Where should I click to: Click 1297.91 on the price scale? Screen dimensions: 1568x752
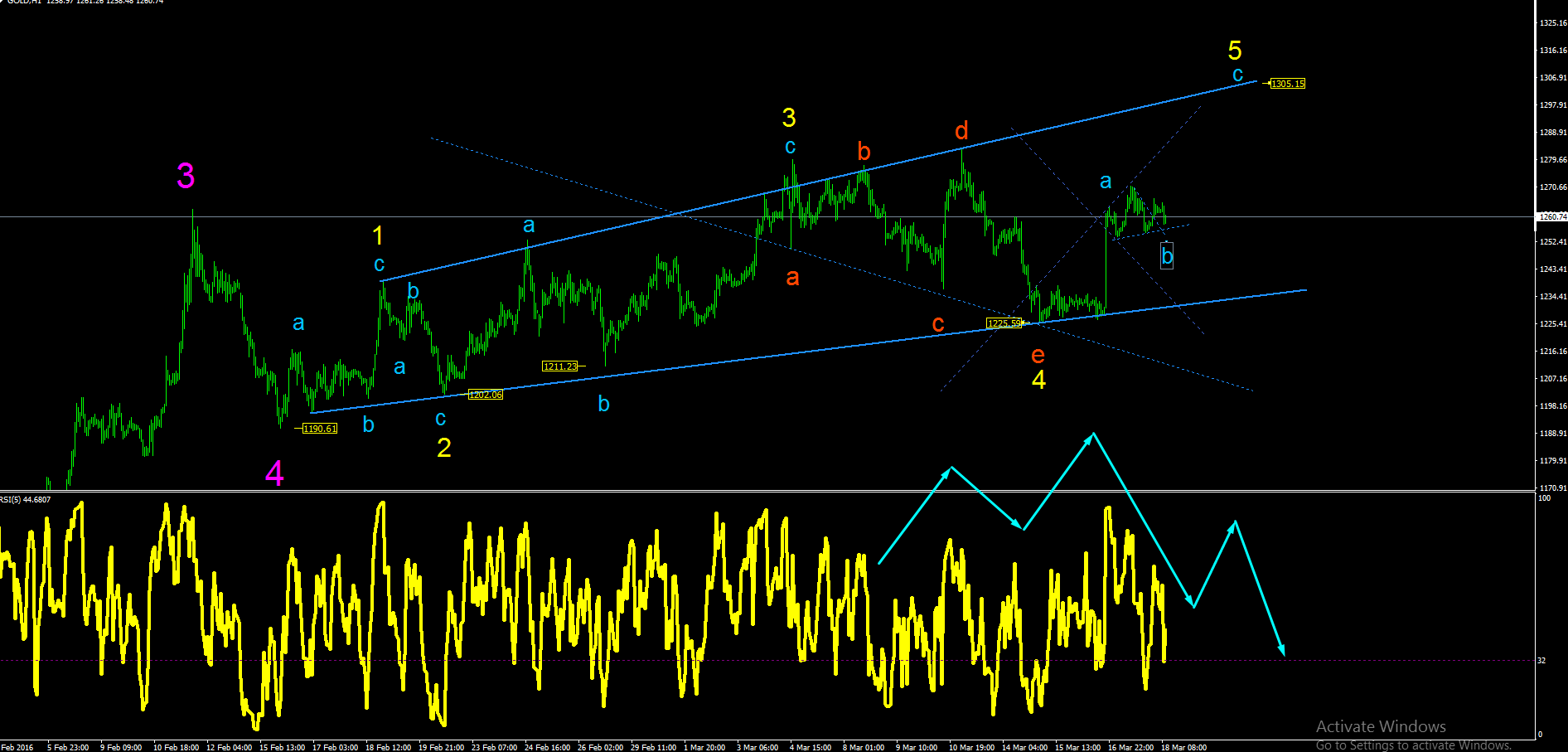[x=1553, y=105]
